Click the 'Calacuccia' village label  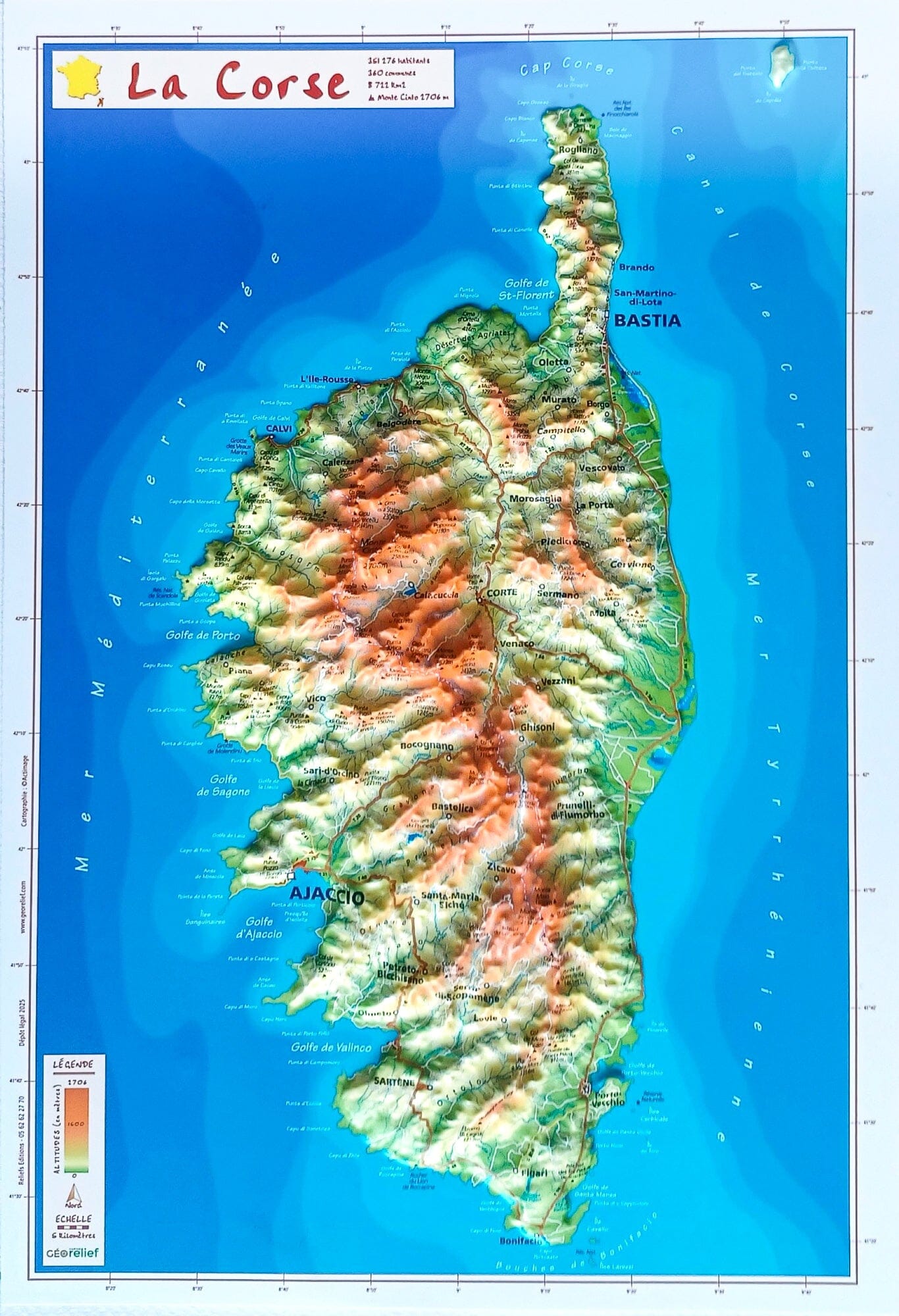tap(436, 594)
